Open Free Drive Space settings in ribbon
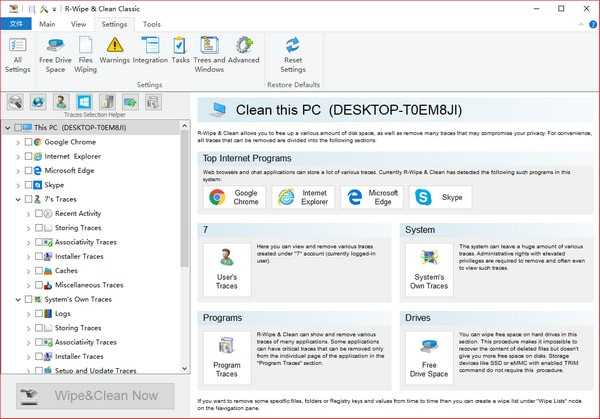 [x=55, y=52]
